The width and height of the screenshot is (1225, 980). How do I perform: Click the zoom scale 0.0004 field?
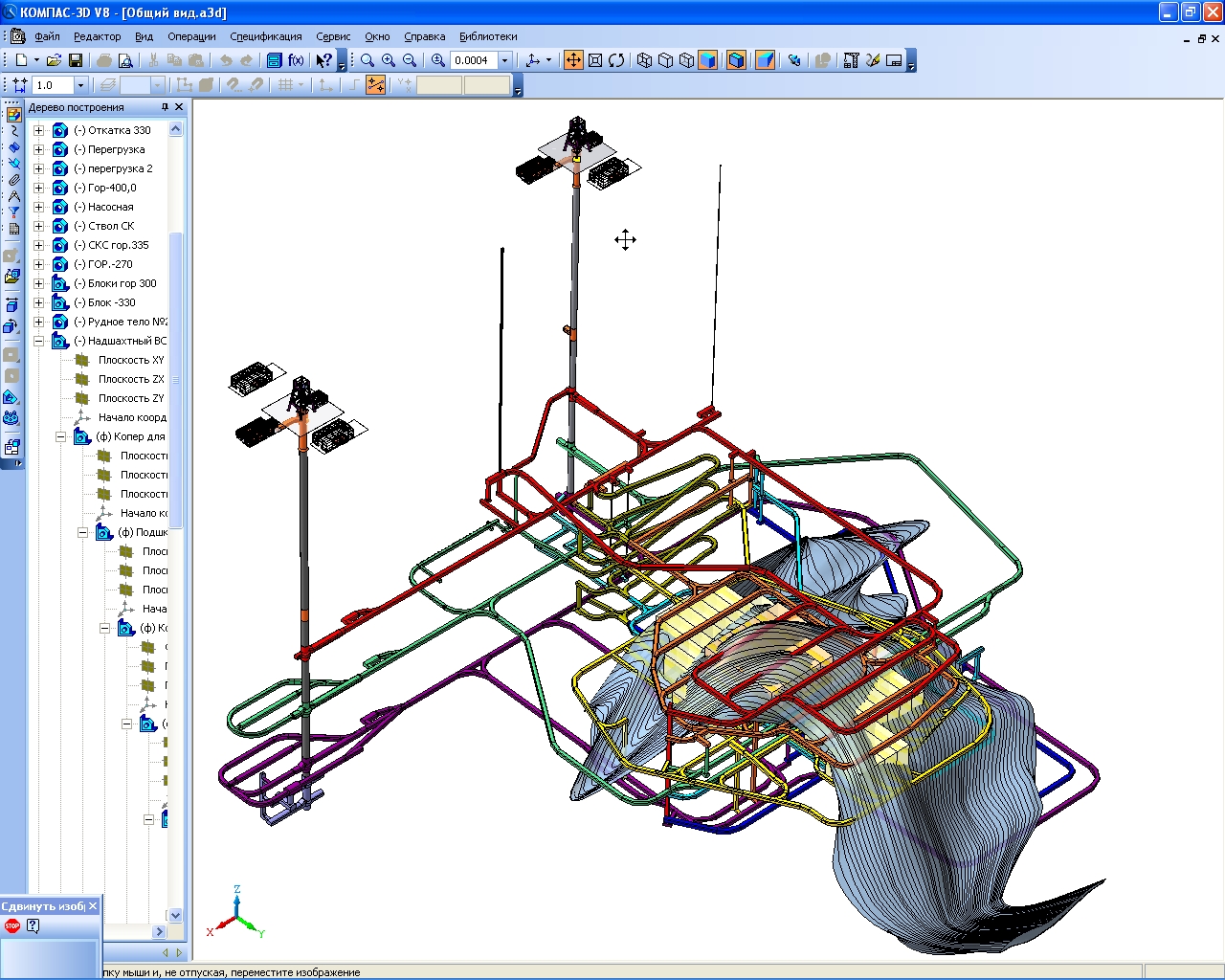(474, 60)
